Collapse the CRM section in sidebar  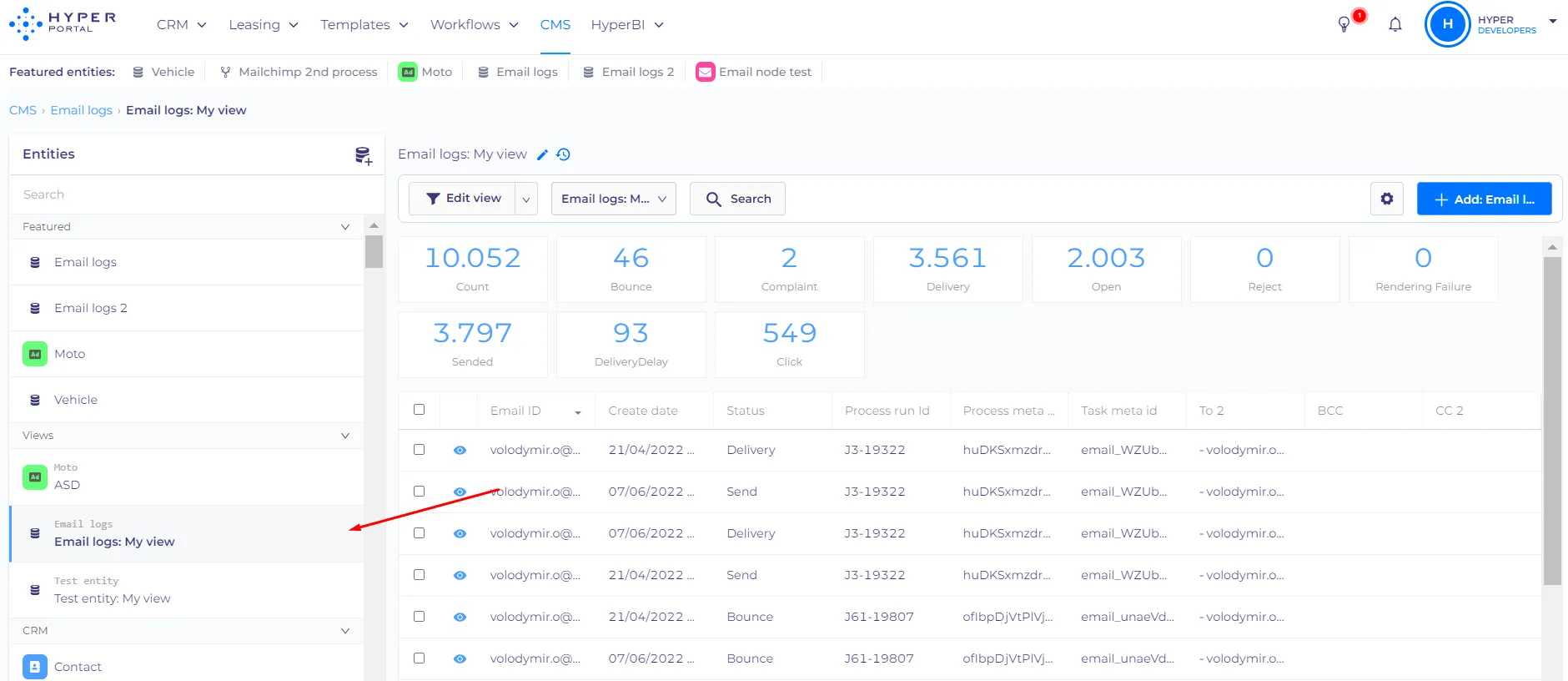tap(345, 631)
